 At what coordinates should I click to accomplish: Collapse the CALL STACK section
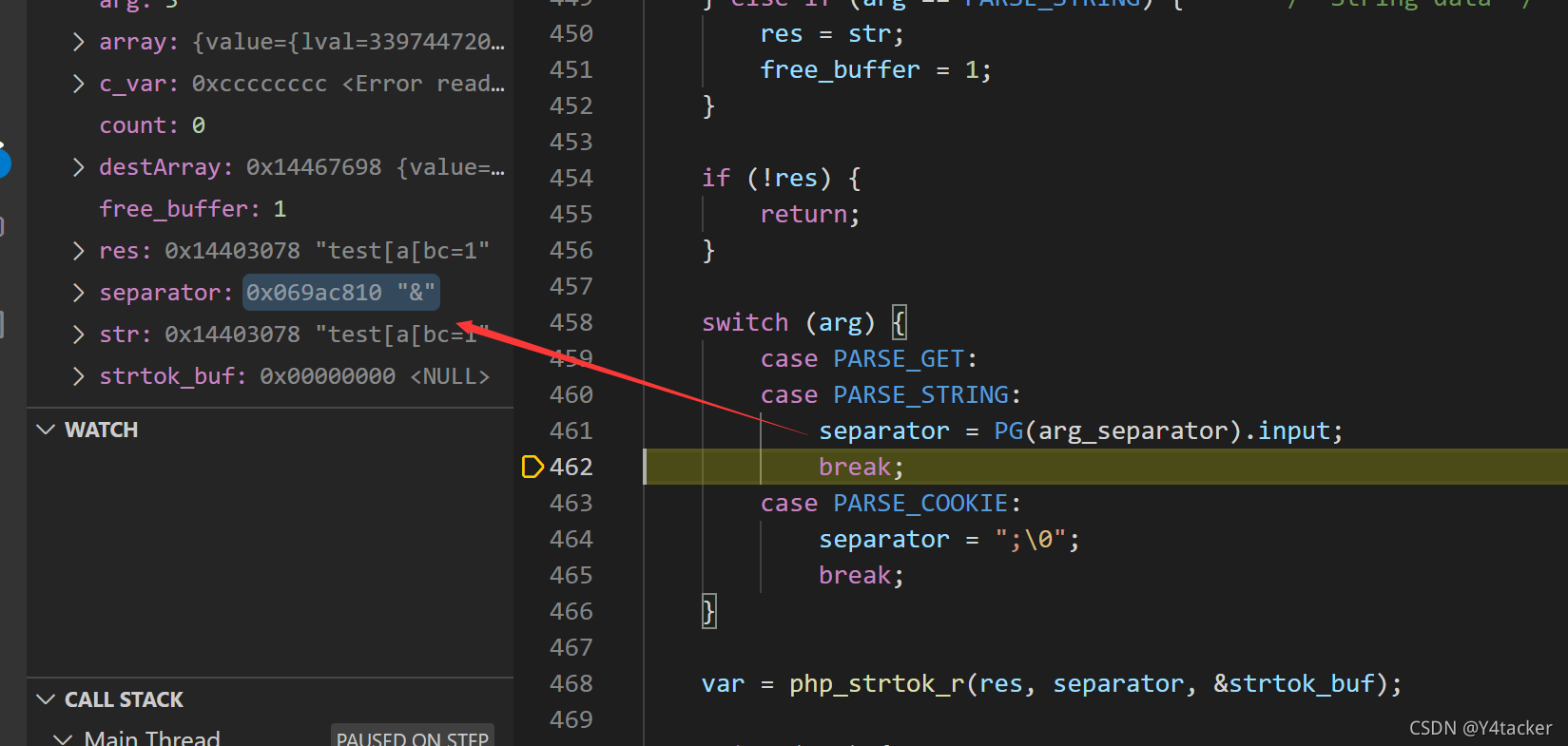[46, 699]
